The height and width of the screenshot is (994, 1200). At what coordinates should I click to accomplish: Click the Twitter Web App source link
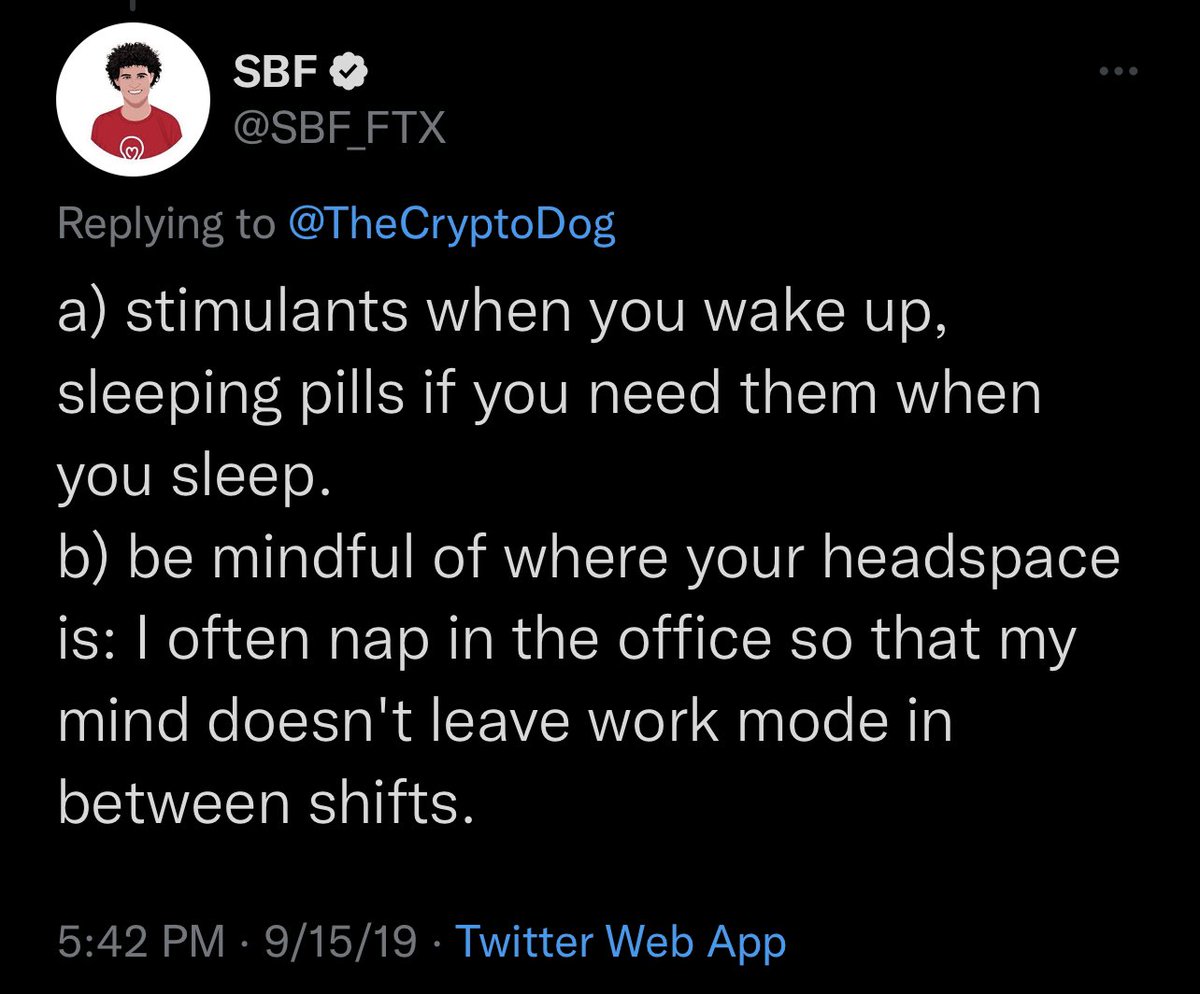pos(620,942)
